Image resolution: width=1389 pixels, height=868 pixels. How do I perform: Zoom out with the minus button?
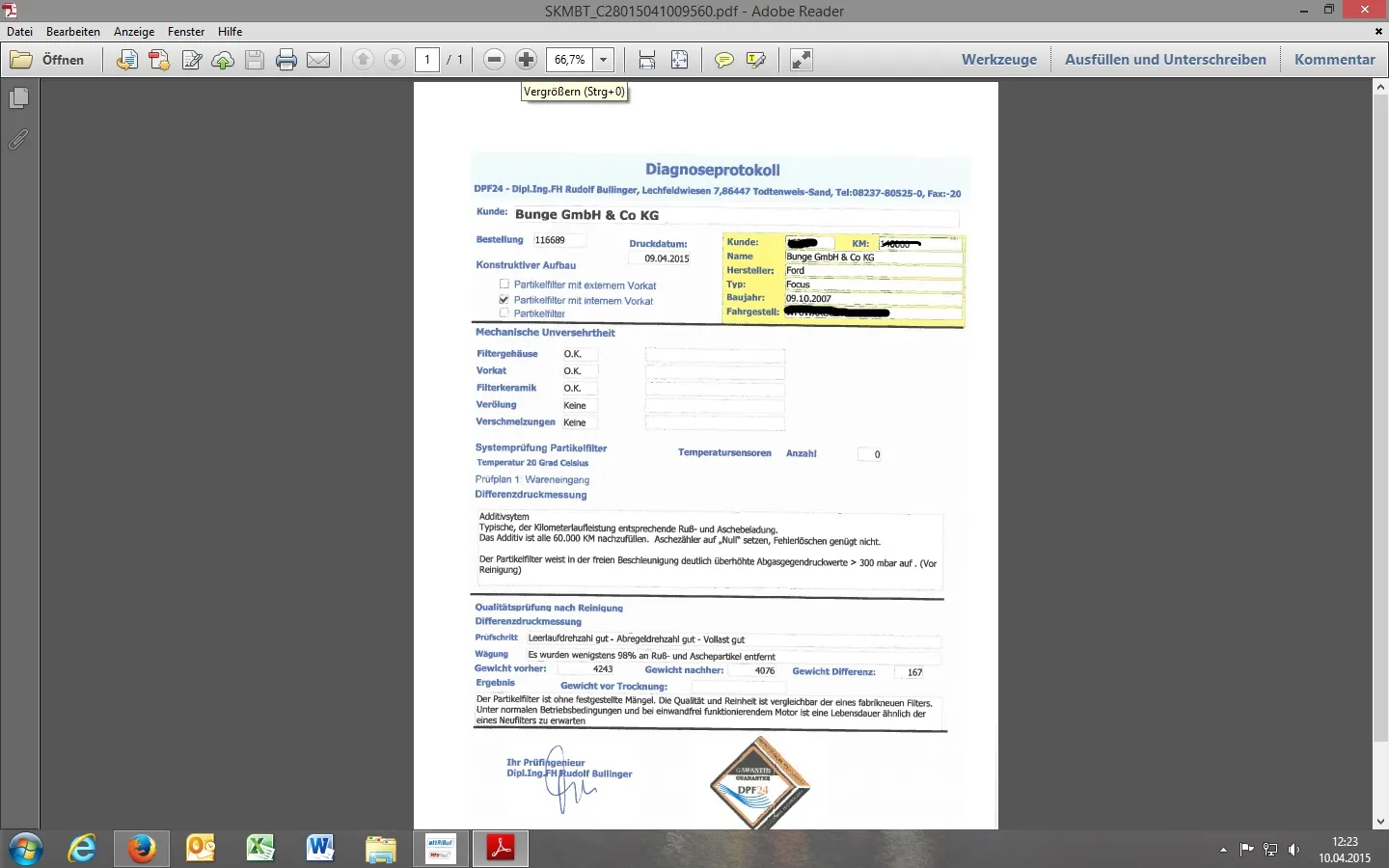(x=494, y=60)
